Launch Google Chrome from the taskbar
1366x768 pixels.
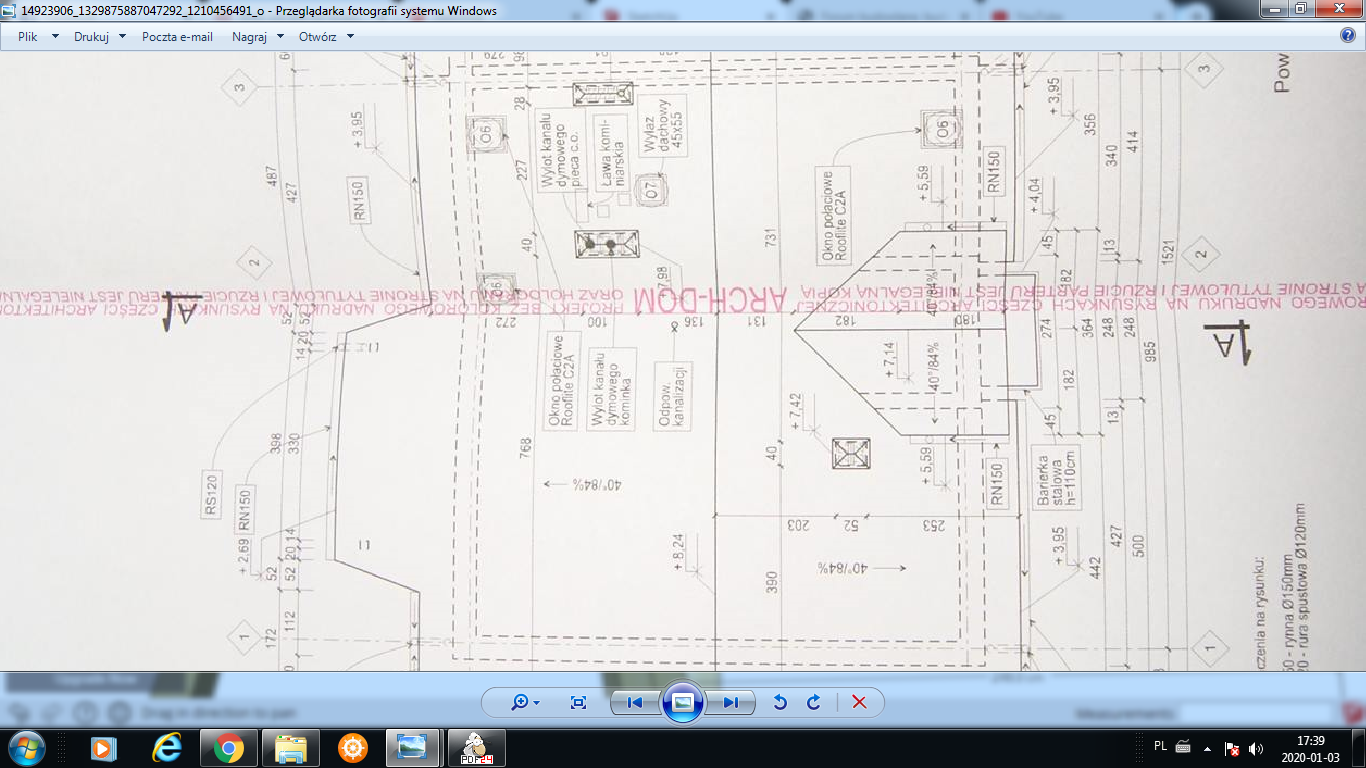pyautogui.click(x=229, y=747)
